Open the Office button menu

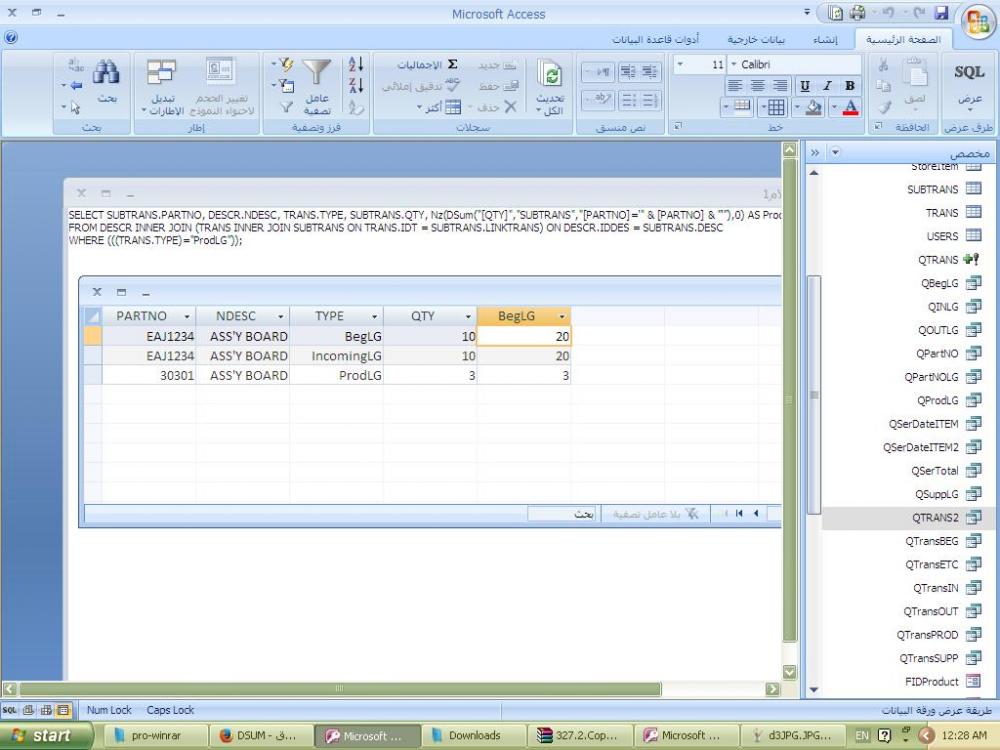pos(978,21)
